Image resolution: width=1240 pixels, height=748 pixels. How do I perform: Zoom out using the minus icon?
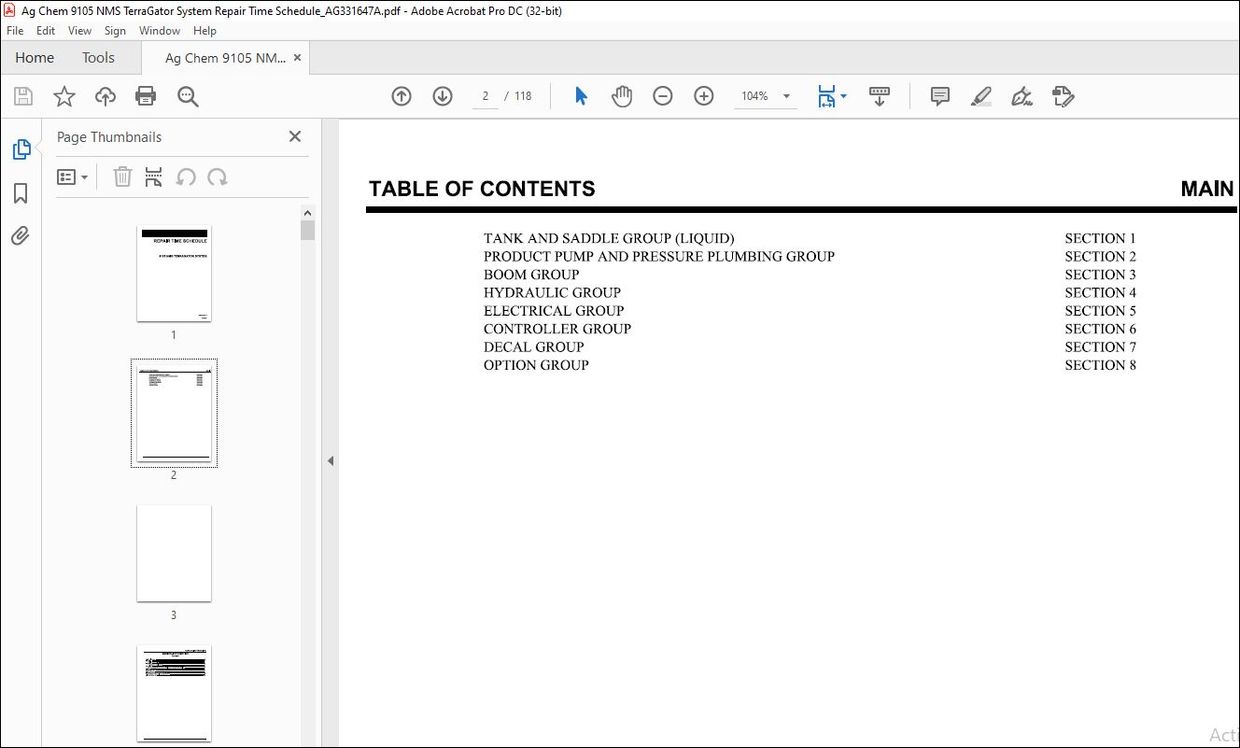[662, 96]
